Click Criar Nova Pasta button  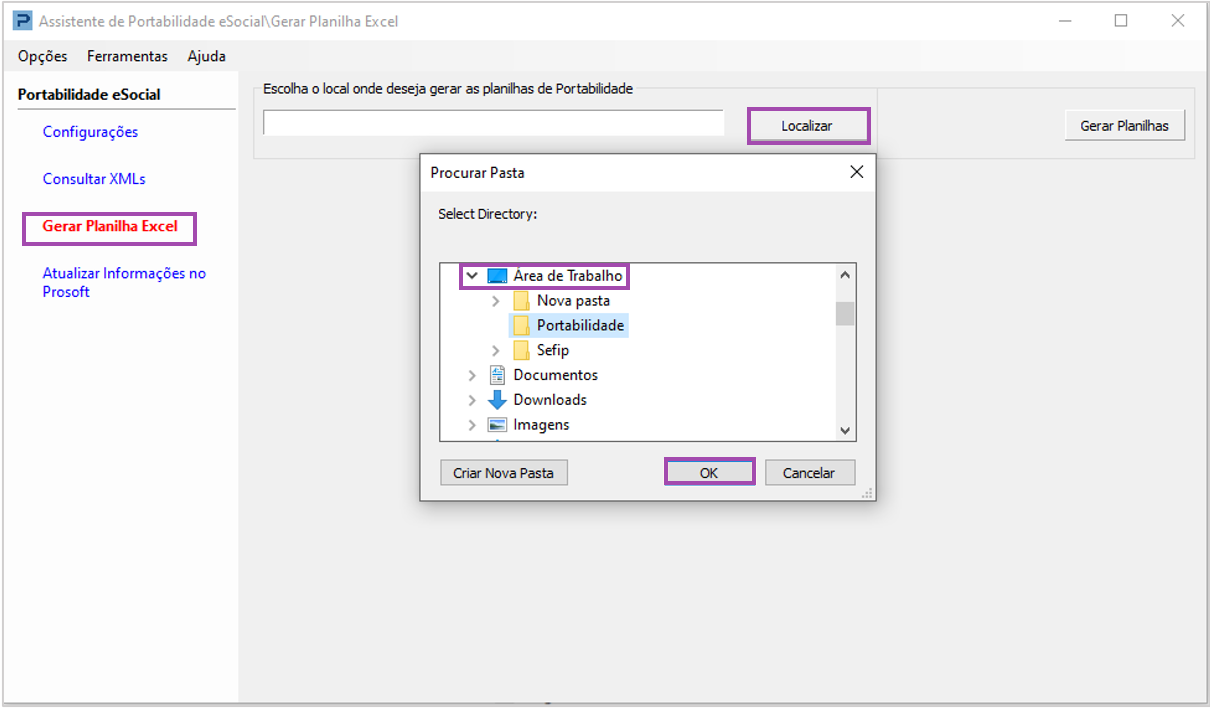pos(504,473)
